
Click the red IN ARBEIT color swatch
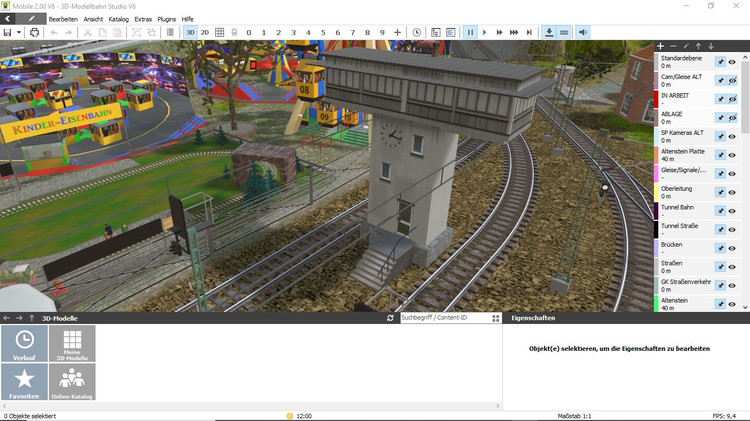pyautogui.click(x=656, y=99)
